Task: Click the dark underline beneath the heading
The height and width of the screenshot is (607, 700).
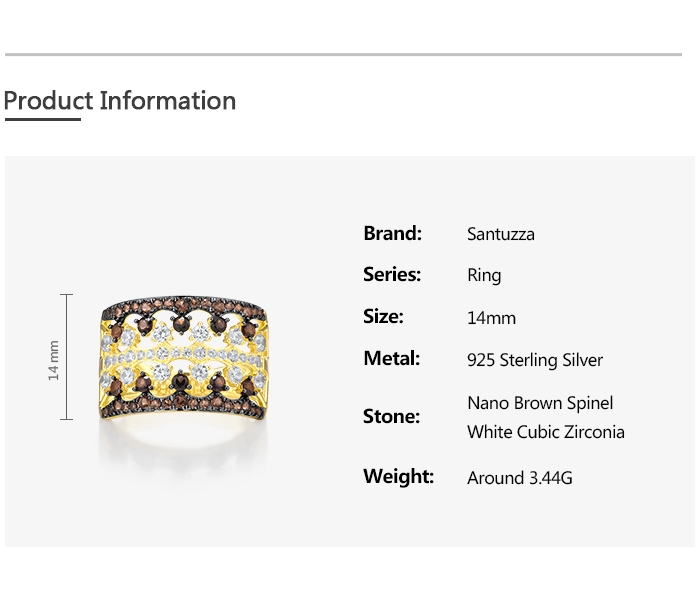Action: click(x=42, y=120)
